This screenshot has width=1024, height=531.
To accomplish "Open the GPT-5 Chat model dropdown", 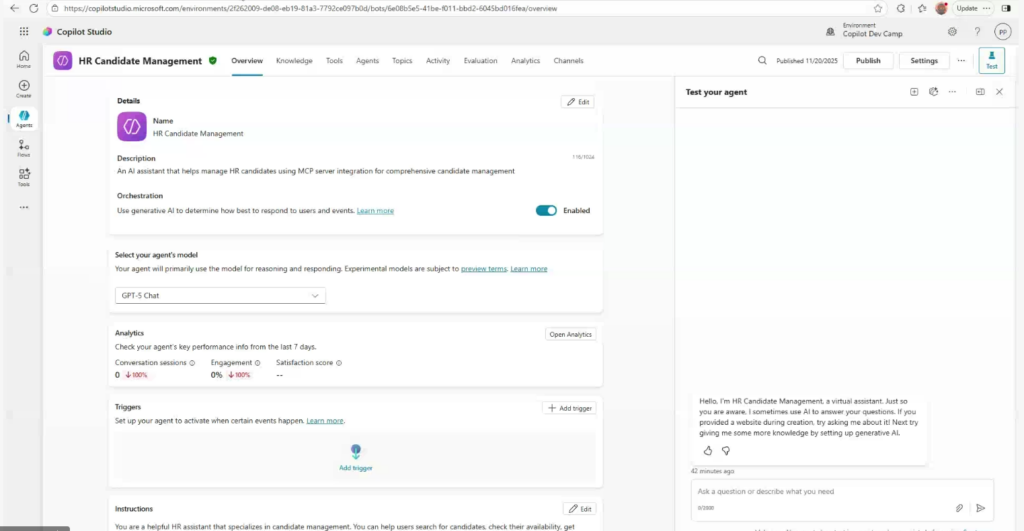I will [x=220, y=295].
